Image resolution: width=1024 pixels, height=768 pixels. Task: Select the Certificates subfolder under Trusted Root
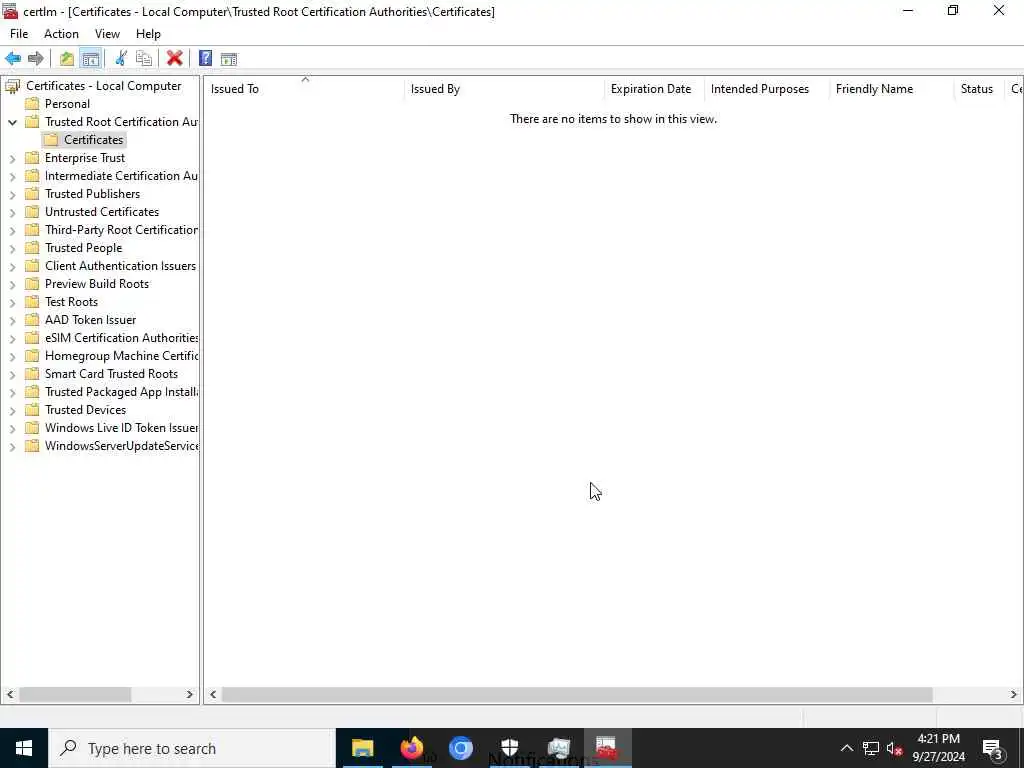coord(93,140)
